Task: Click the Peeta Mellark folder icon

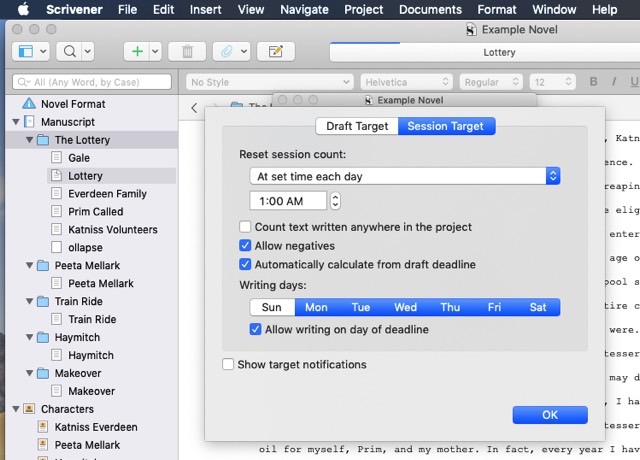Action: 43,266
